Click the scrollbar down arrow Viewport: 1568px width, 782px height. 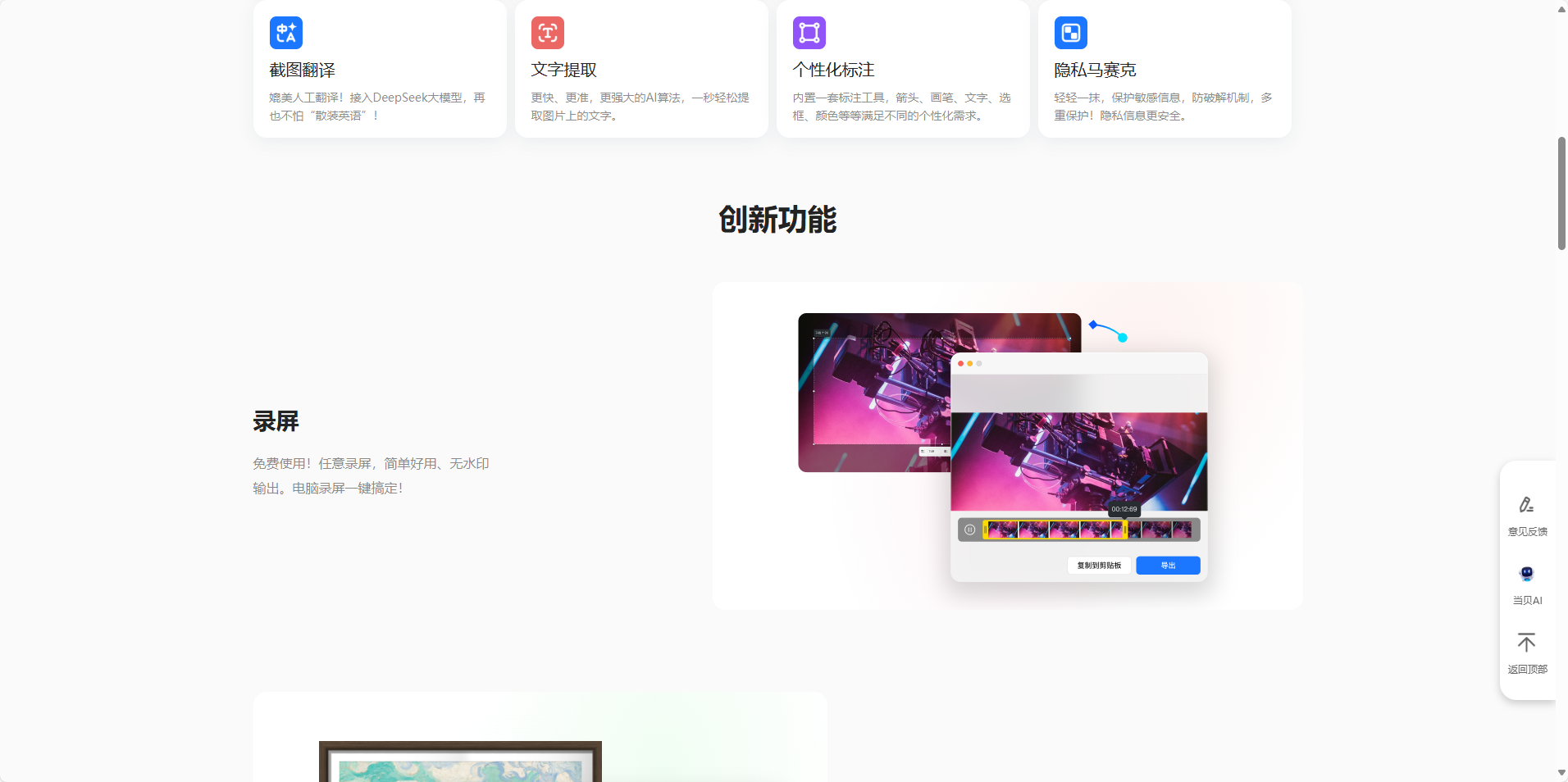tap(1561, 773)
